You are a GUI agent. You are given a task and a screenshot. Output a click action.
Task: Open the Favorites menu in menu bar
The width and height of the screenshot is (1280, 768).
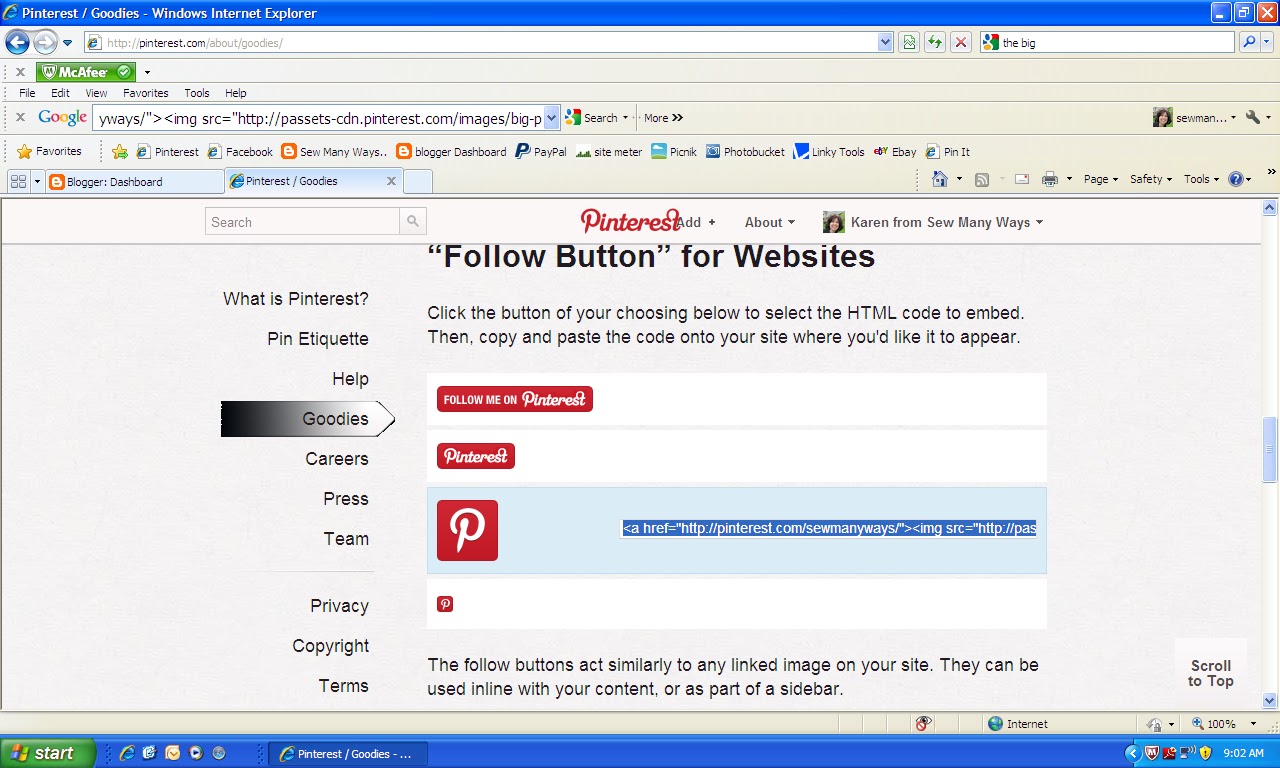click(146, 93)
